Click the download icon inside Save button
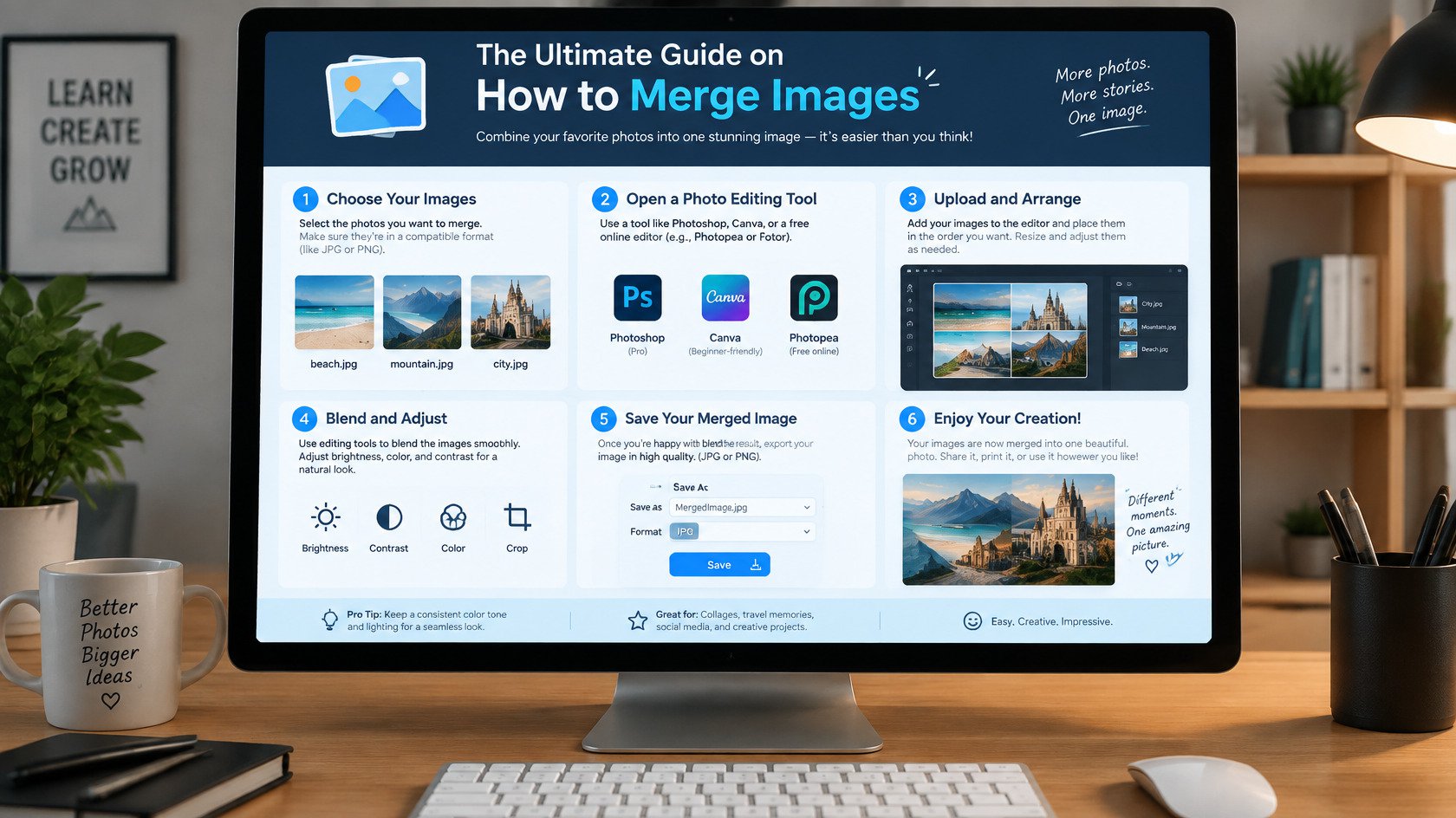Viewport: 1456px width, 818px height. (755, 565)
